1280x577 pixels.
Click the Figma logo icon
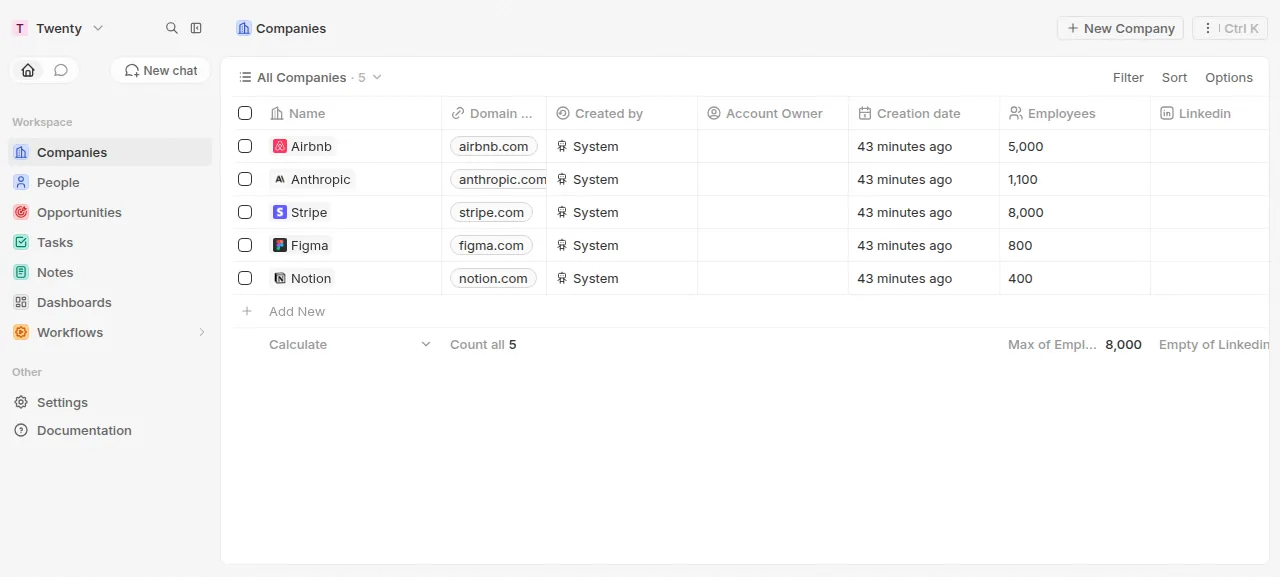[x=280, y=245]
